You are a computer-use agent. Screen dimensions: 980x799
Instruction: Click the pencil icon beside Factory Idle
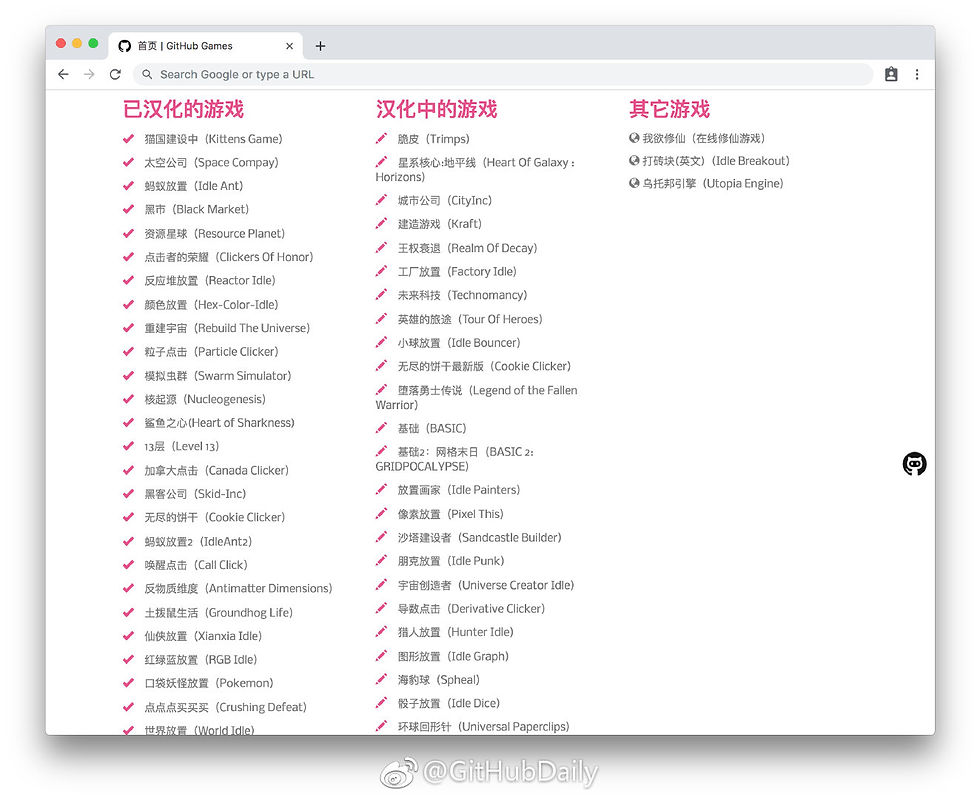(381, 271)
